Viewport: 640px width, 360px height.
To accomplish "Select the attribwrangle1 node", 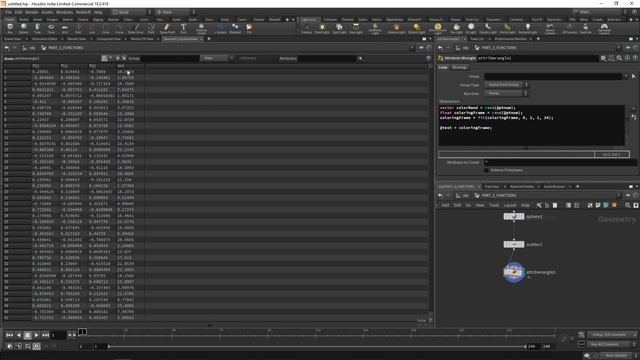I will 514,272.
